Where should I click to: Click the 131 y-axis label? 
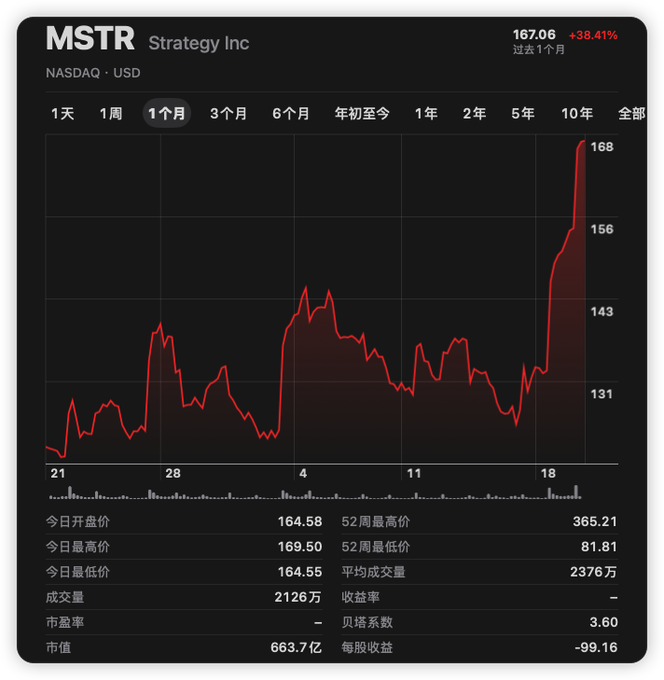click(602, 394)
